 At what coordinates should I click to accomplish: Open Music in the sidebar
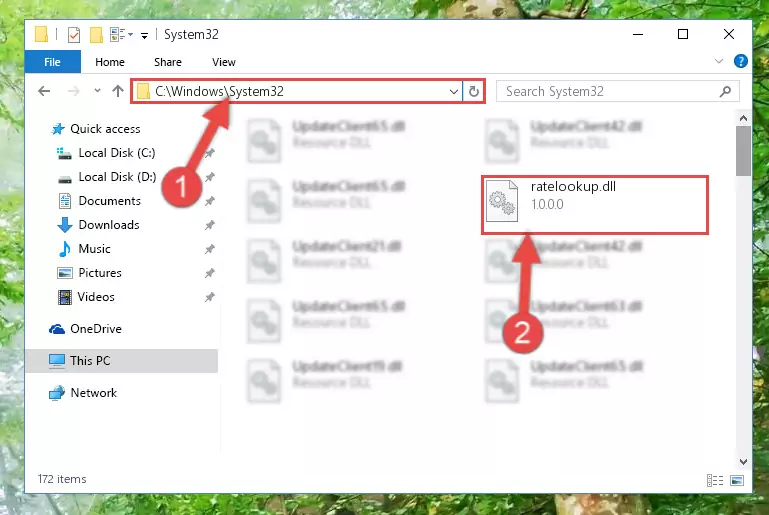[84, 249]
